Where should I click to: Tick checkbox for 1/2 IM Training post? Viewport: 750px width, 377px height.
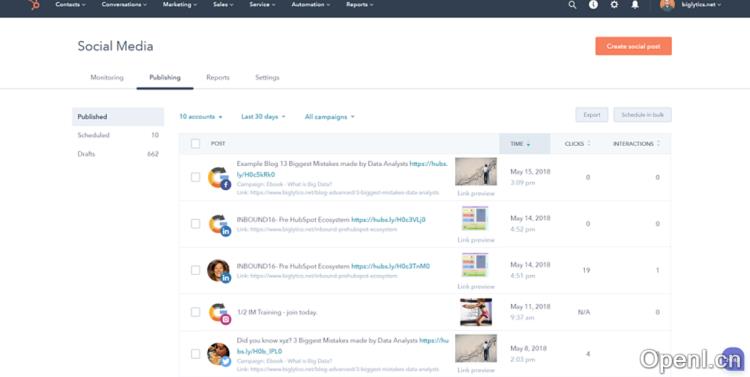coord(195,312)
